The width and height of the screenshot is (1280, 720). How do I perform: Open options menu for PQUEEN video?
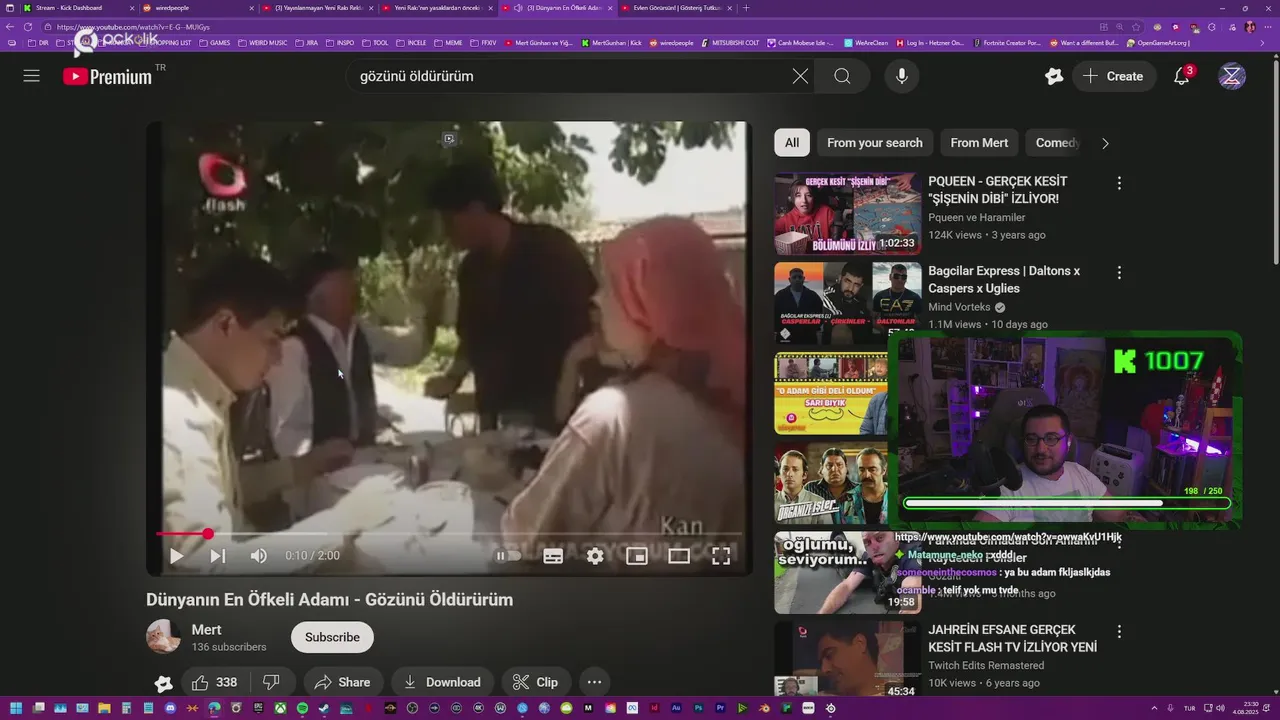pyautogui.click(x=1119, y=183)
